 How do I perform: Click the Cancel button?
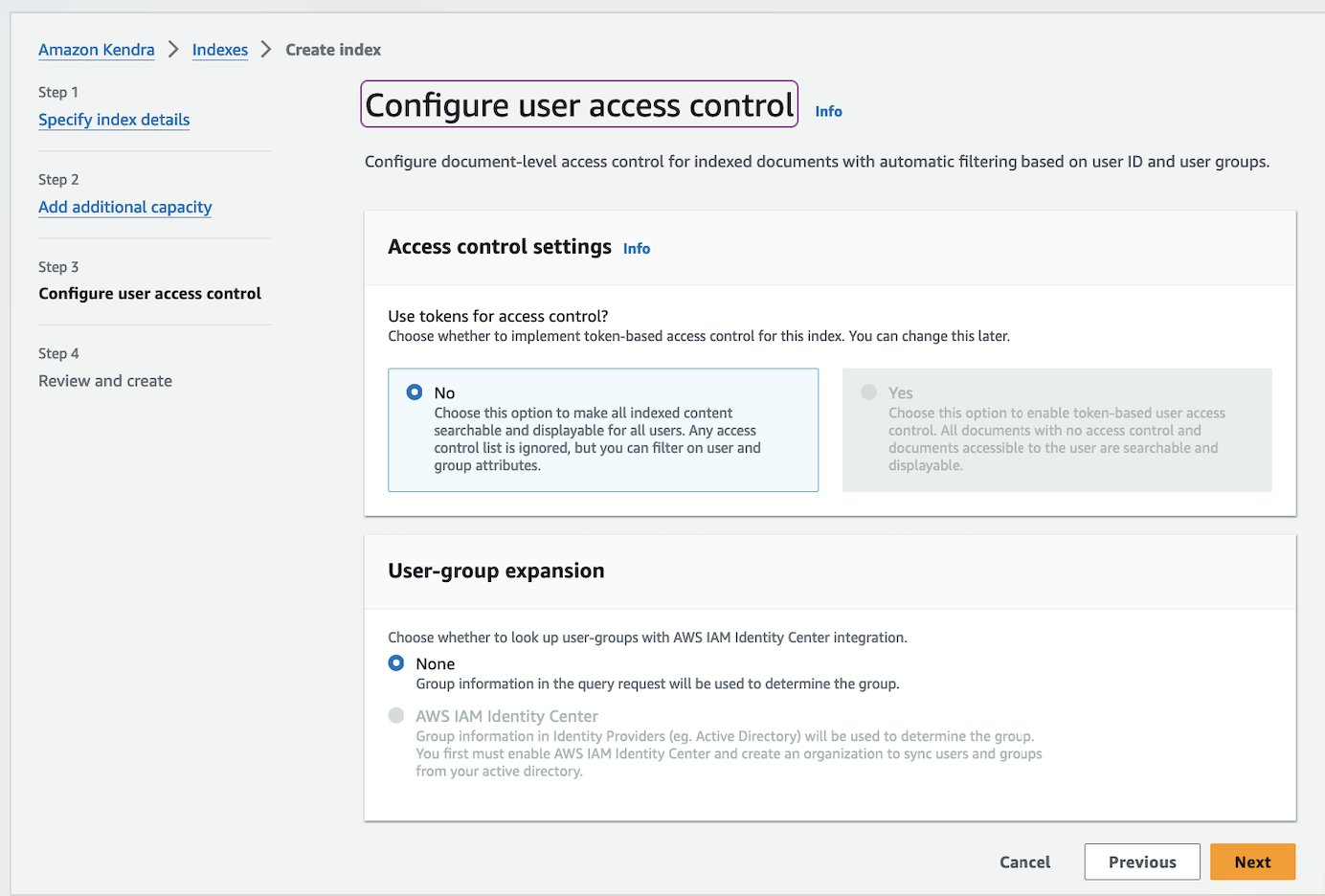(x=1025, y=862)
